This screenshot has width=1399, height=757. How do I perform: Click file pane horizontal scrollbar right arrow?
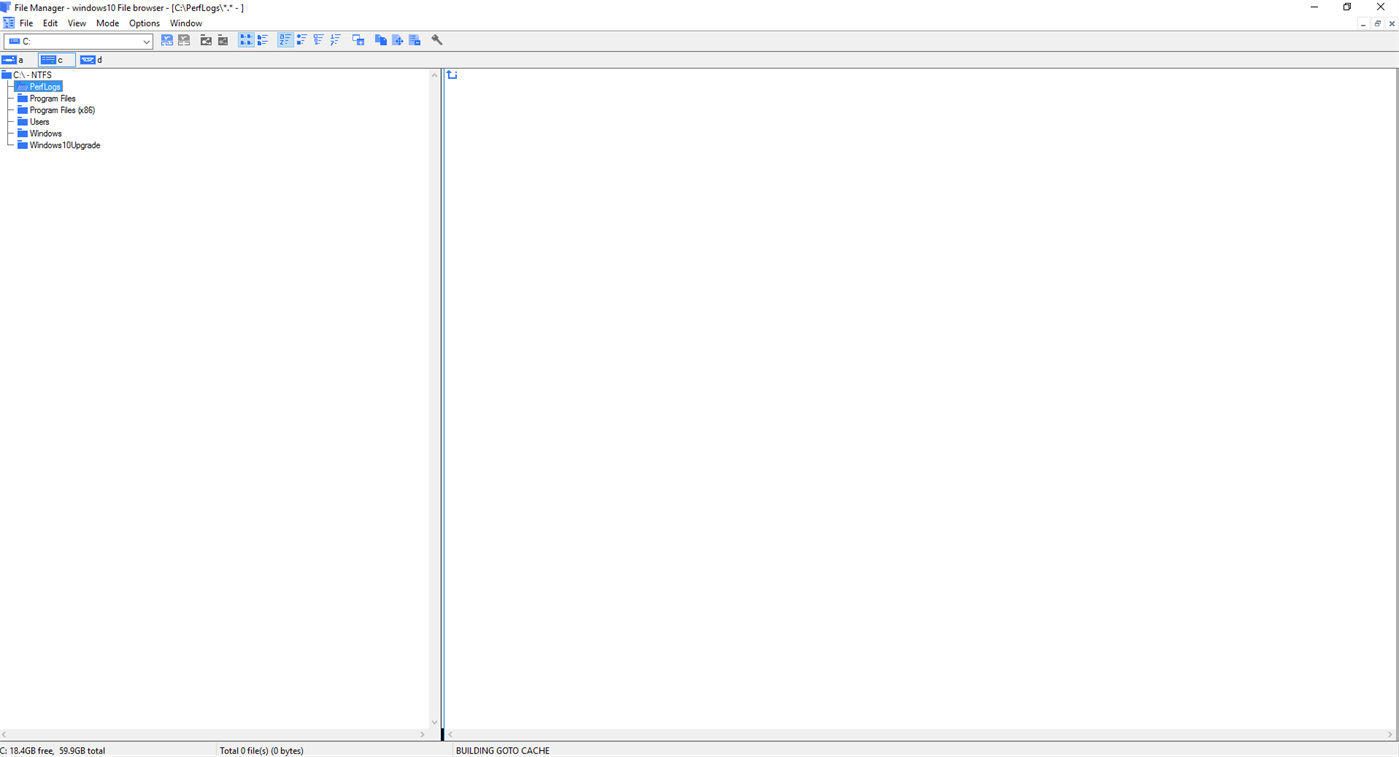pyautogui.click(x=1390, y=735)
